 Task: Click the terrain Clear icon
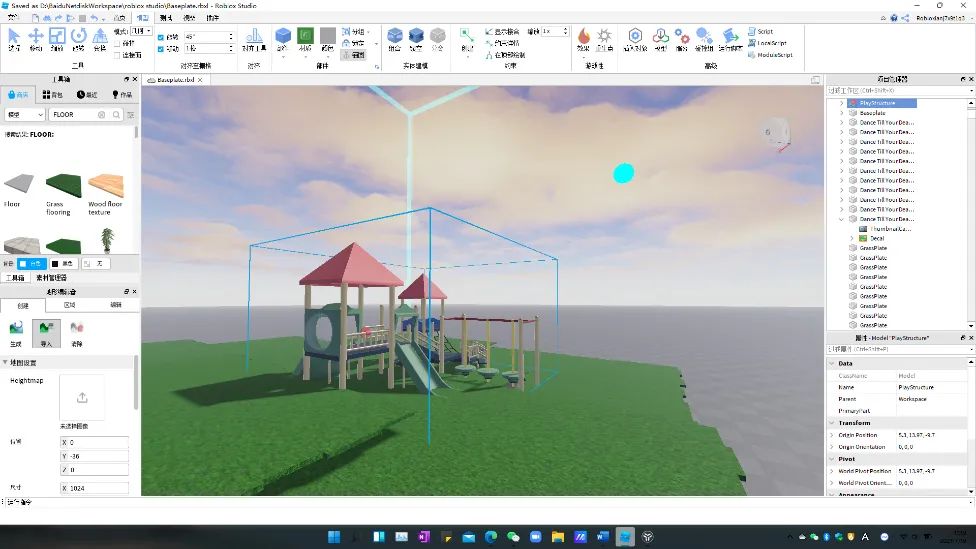coord(77,329)
